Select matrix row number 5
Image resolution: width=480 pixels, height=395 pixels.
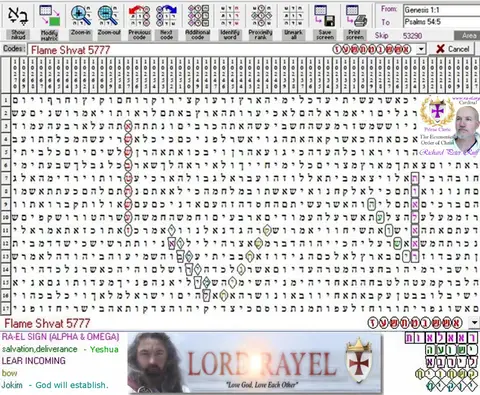pos(5,152)
